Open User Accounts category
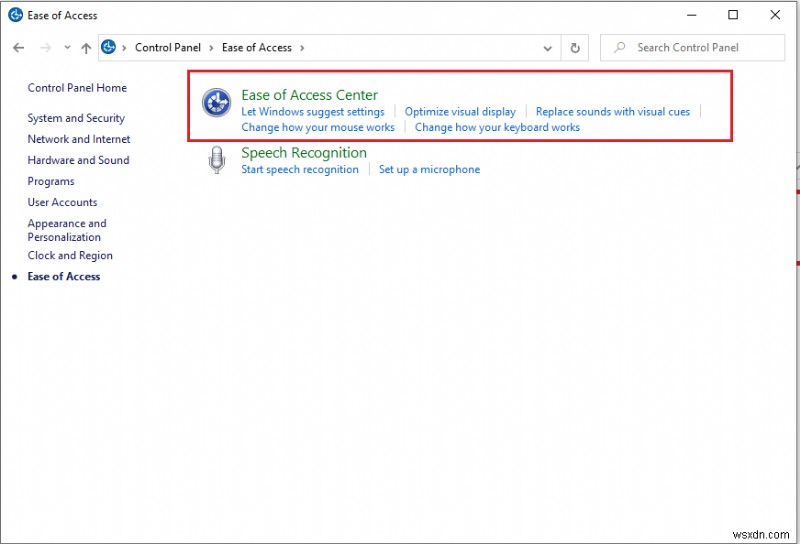 point(62,202)
